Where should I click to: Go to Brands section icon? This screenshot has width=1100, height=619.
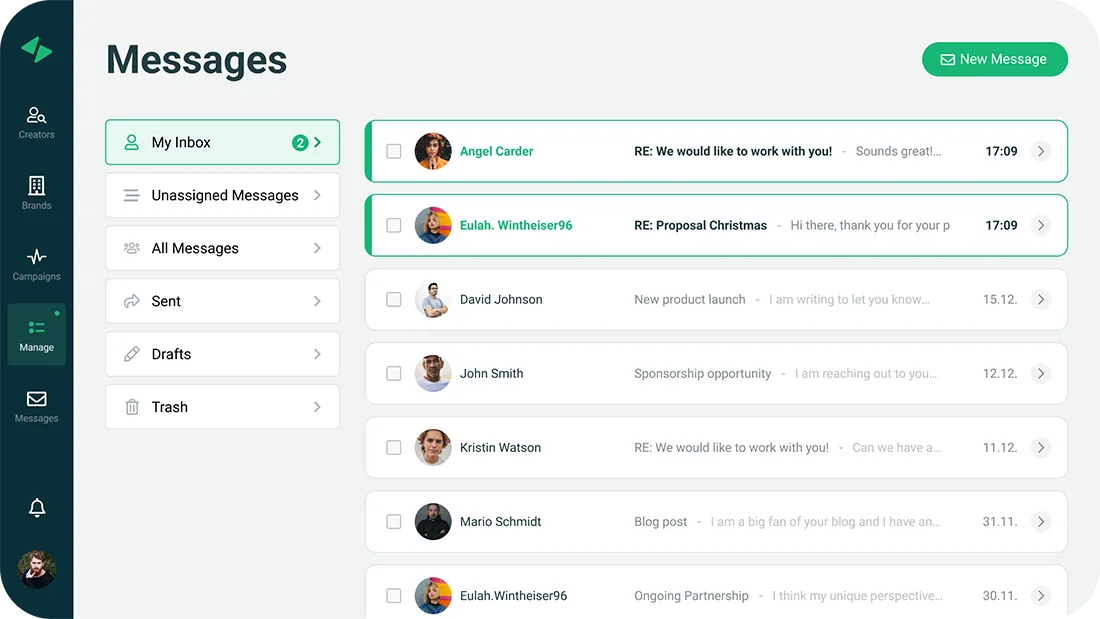[x=36, y=186]
